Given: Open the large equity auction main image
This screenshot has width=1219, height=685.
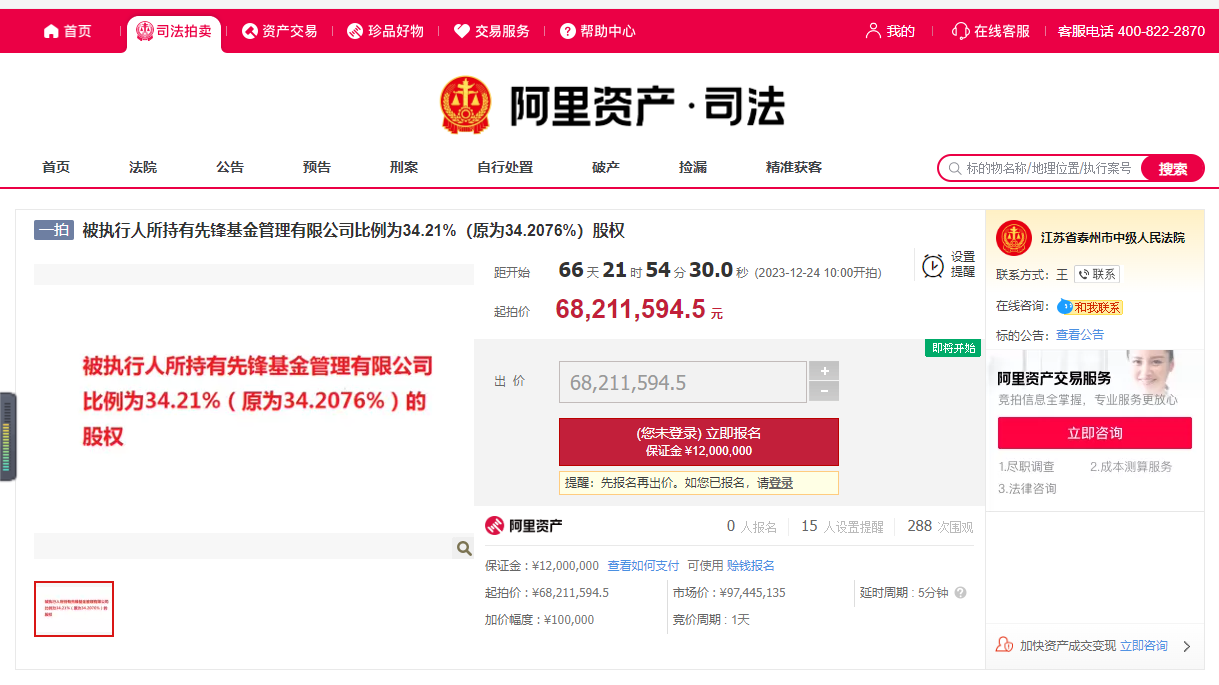Looking at the screenshot, I should (254, 409).
